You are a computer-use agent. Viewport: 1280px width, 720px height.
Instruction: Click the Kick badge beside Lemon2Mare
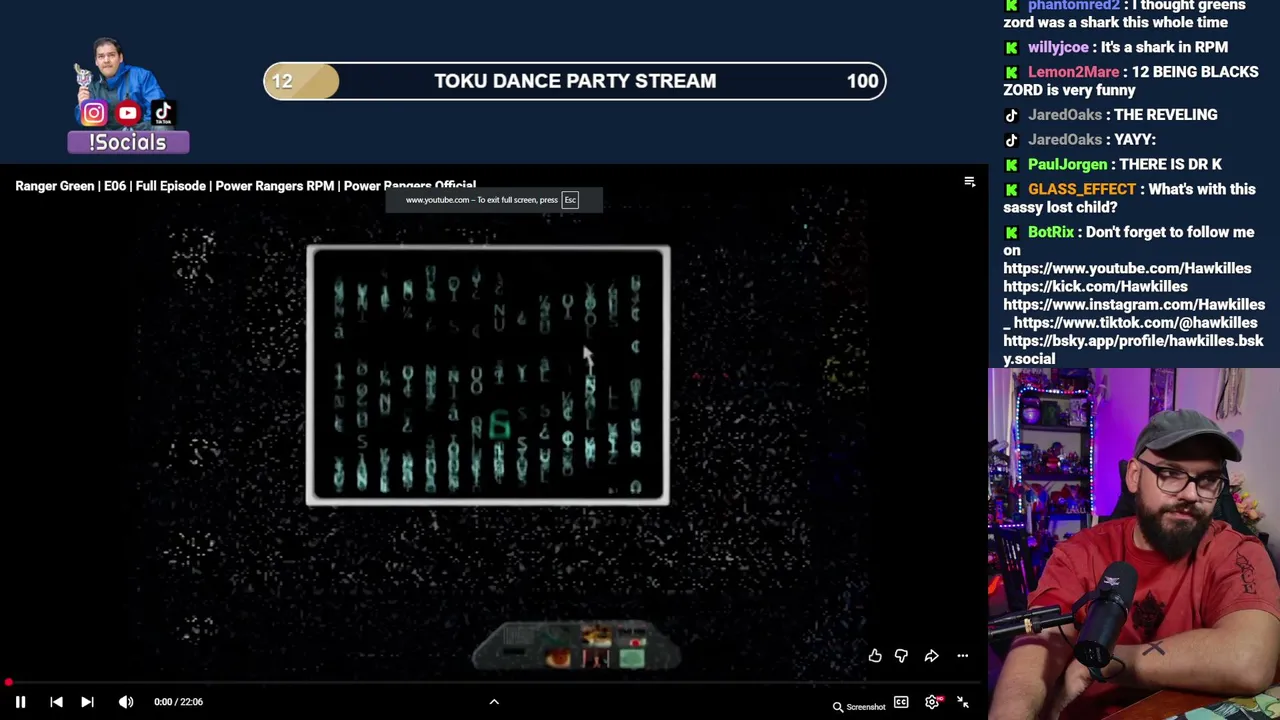1012,72
